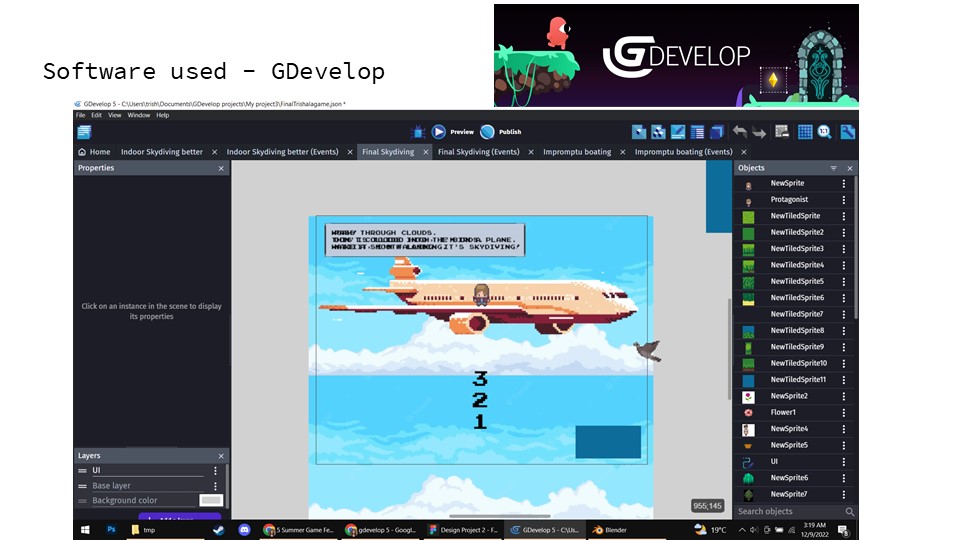This screenshot has height=540, width=960.
Task: Switch to Impromptu boating (Events) tab
Action: pyautogui.click(x=683, y=152)
